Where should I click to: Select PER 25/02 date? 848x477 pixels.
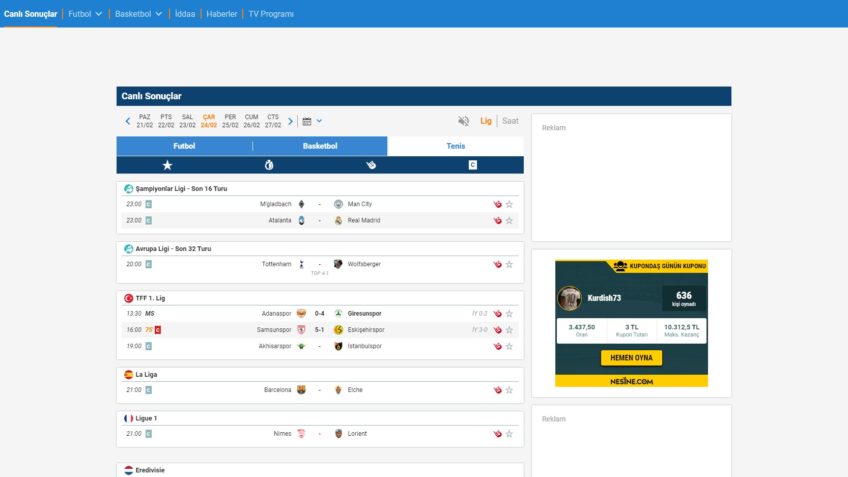click(230, 121)
